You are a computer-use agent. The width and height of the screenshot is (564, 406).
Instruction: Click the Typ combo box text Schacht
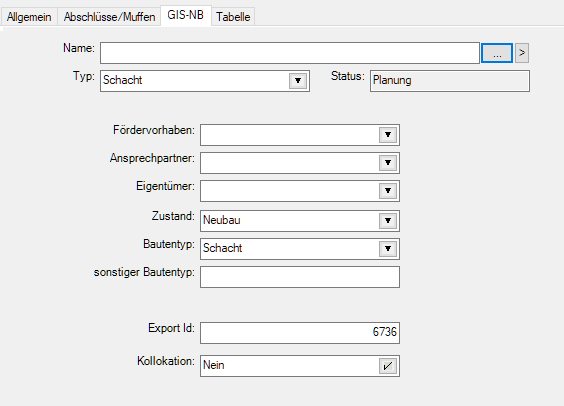[123, 80]
